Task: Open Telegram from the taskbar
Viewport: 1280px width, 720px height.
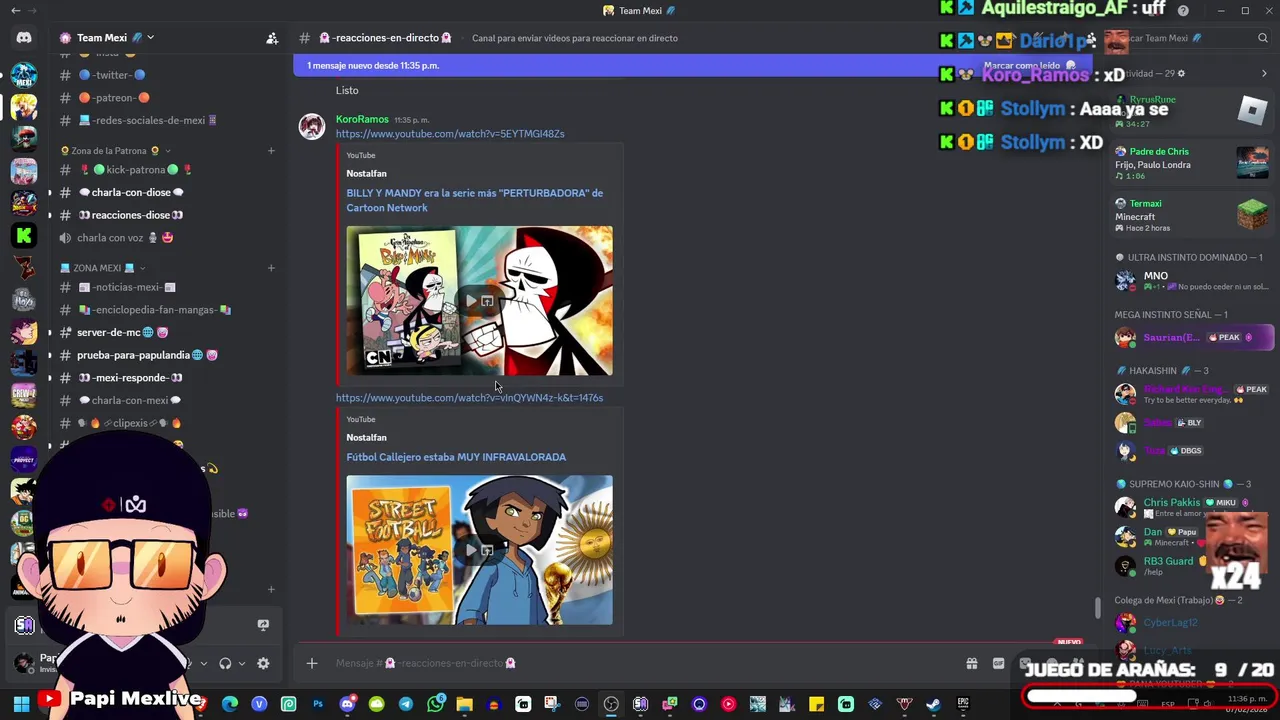Action: (406, 704)
